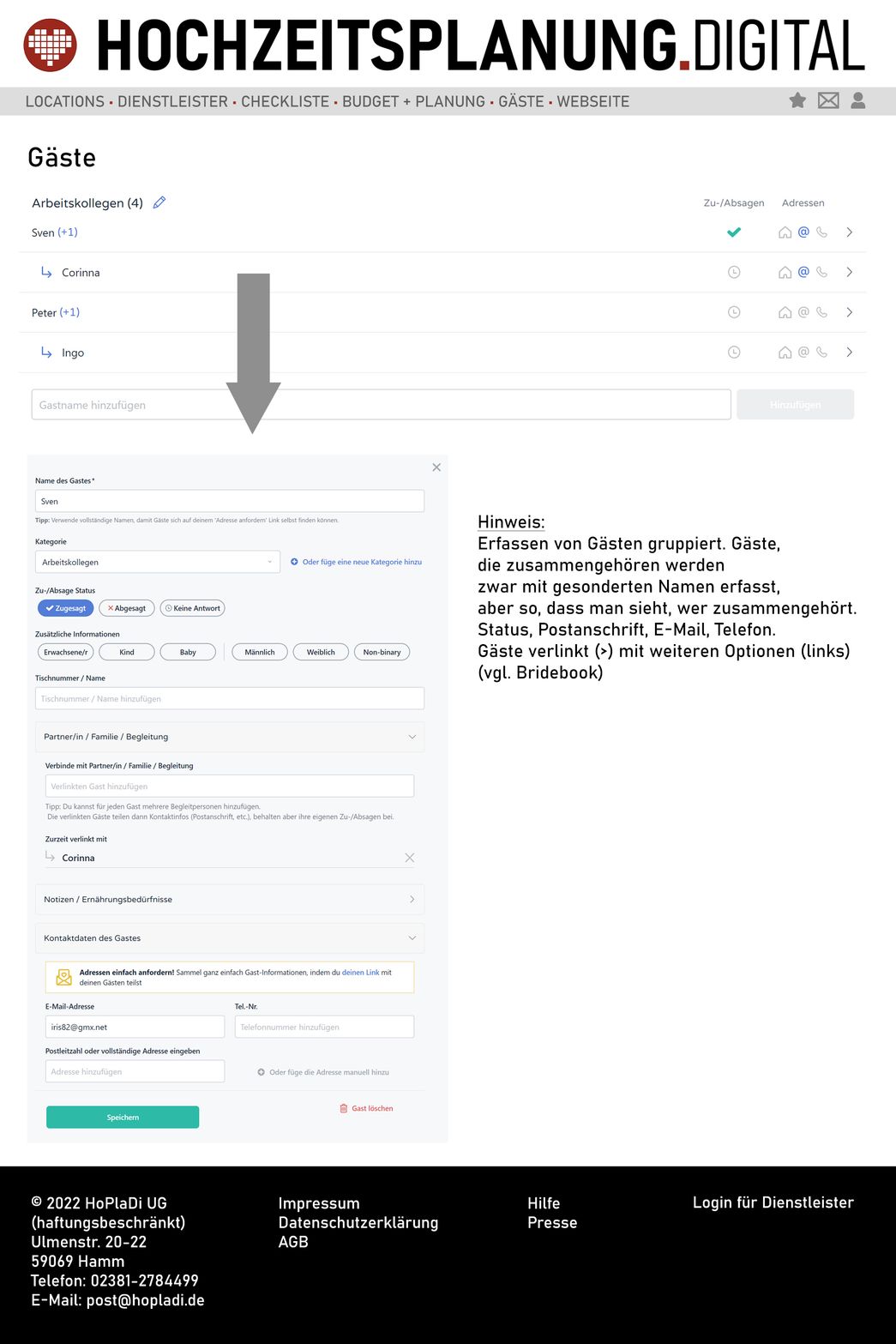
Task: Open the CHECKLISTE menu item
Action: [285, 101]
